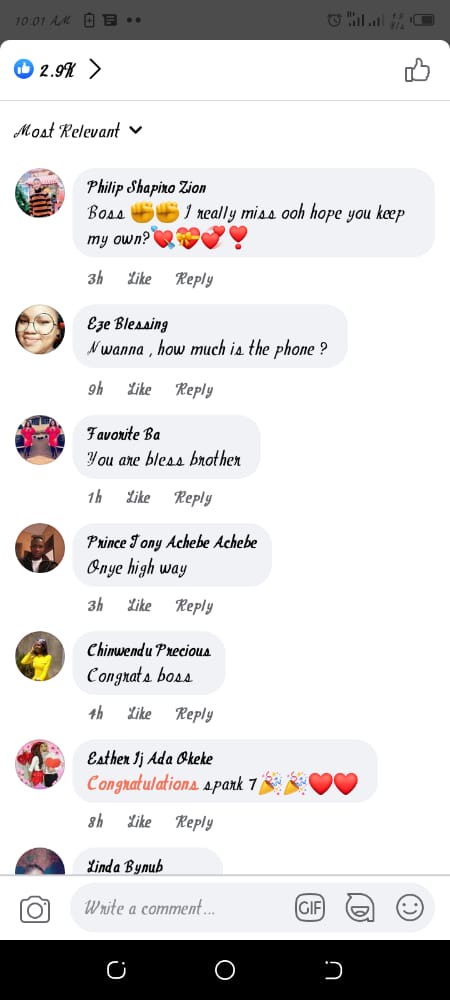Open the emoji smiley icon
Viewport: 450px width, 1000px height.
coord(410,907)
